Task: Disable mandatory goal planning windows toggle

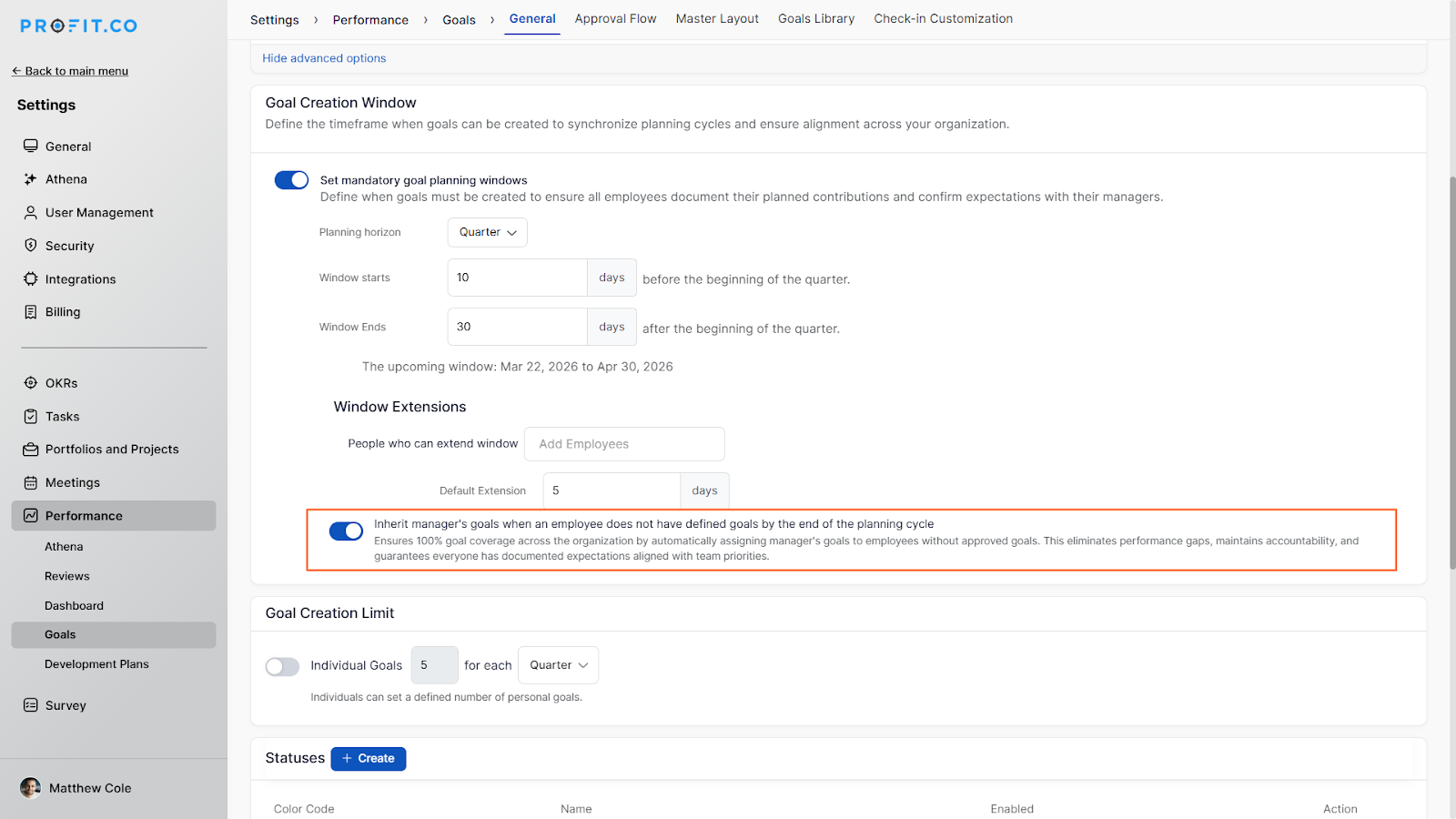Action: 291,180
